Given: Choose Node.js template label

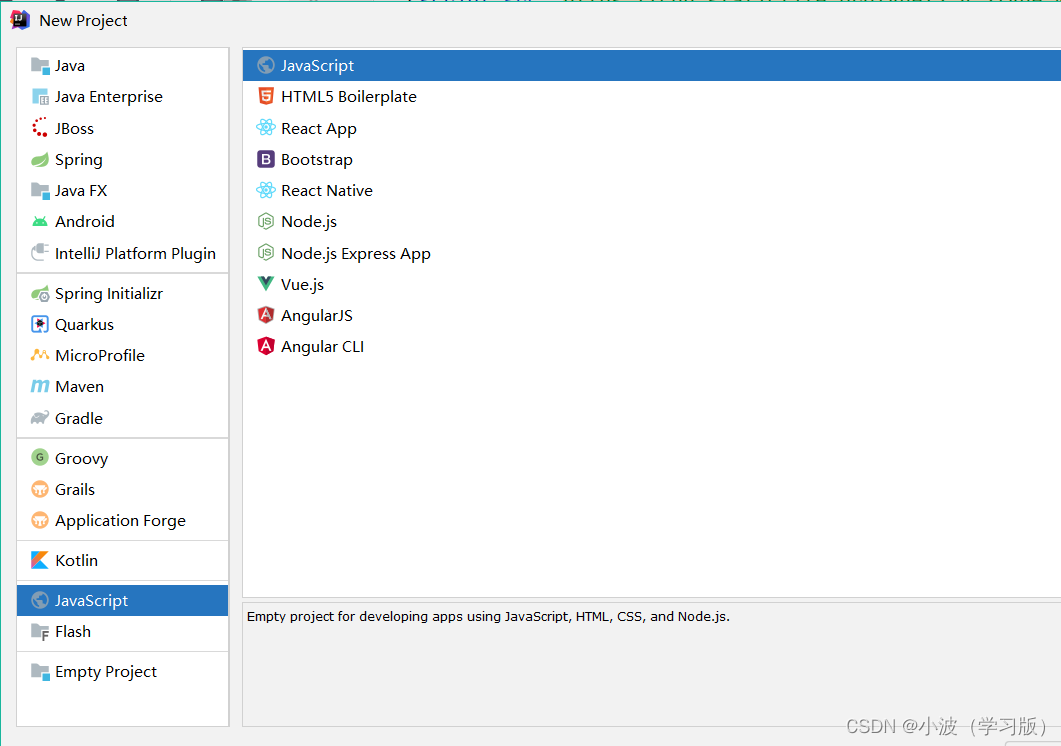Looking at the screenshot, I should pyautogui.click(x=309, y=222).
